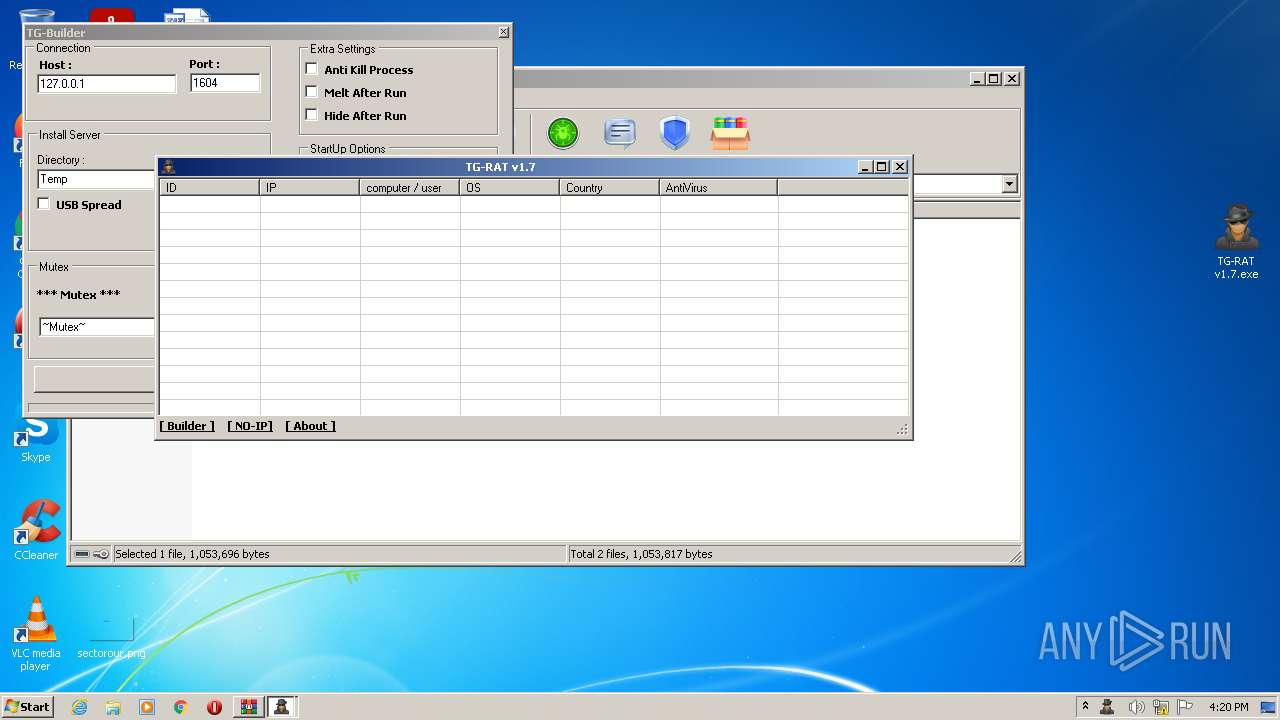The width and height of the screenshot is (1280, 720).
Task: Click the Show desktop button
Action: point(1270,707)
